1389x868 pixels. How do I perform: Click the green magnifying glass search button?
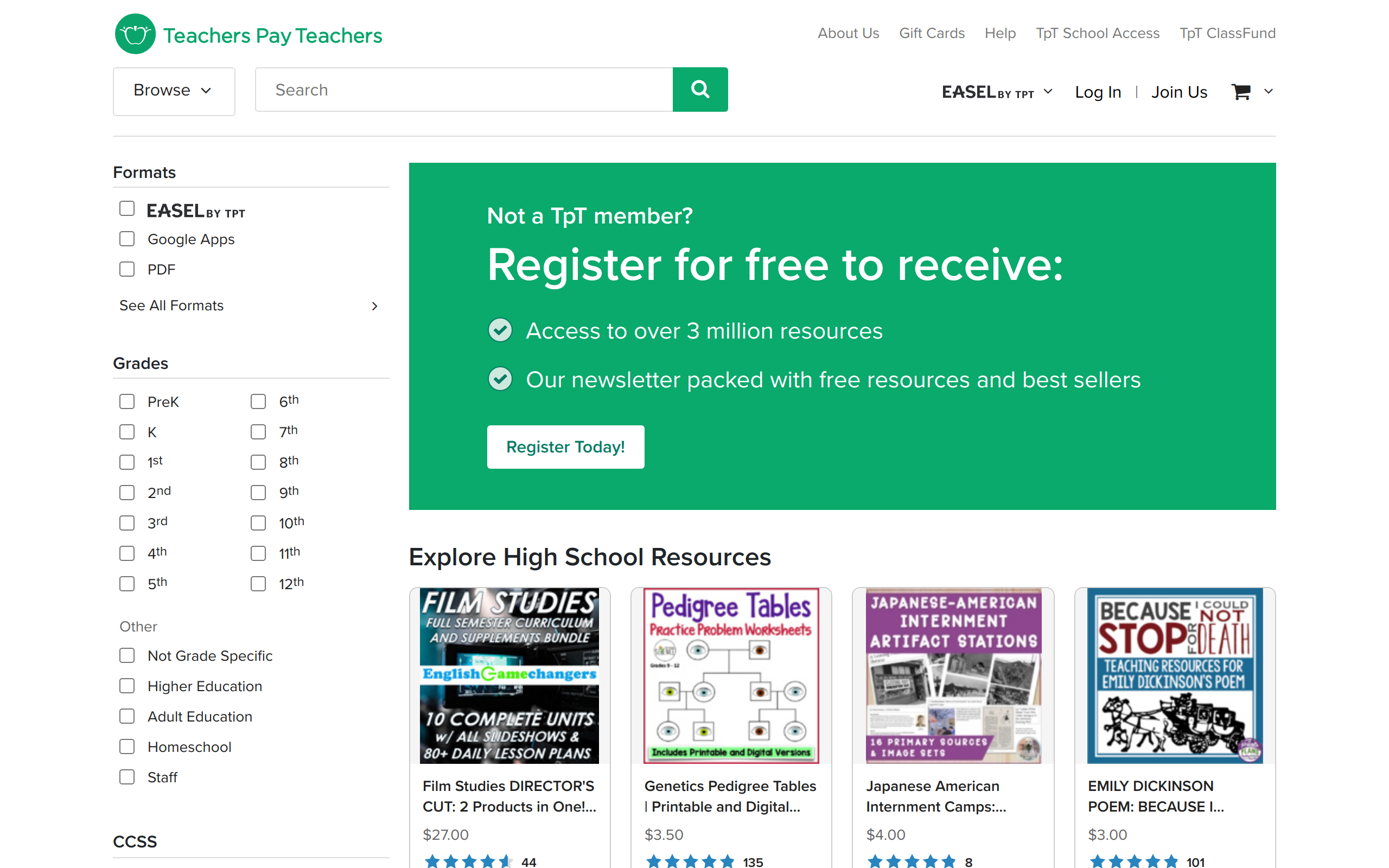(700, 90)
